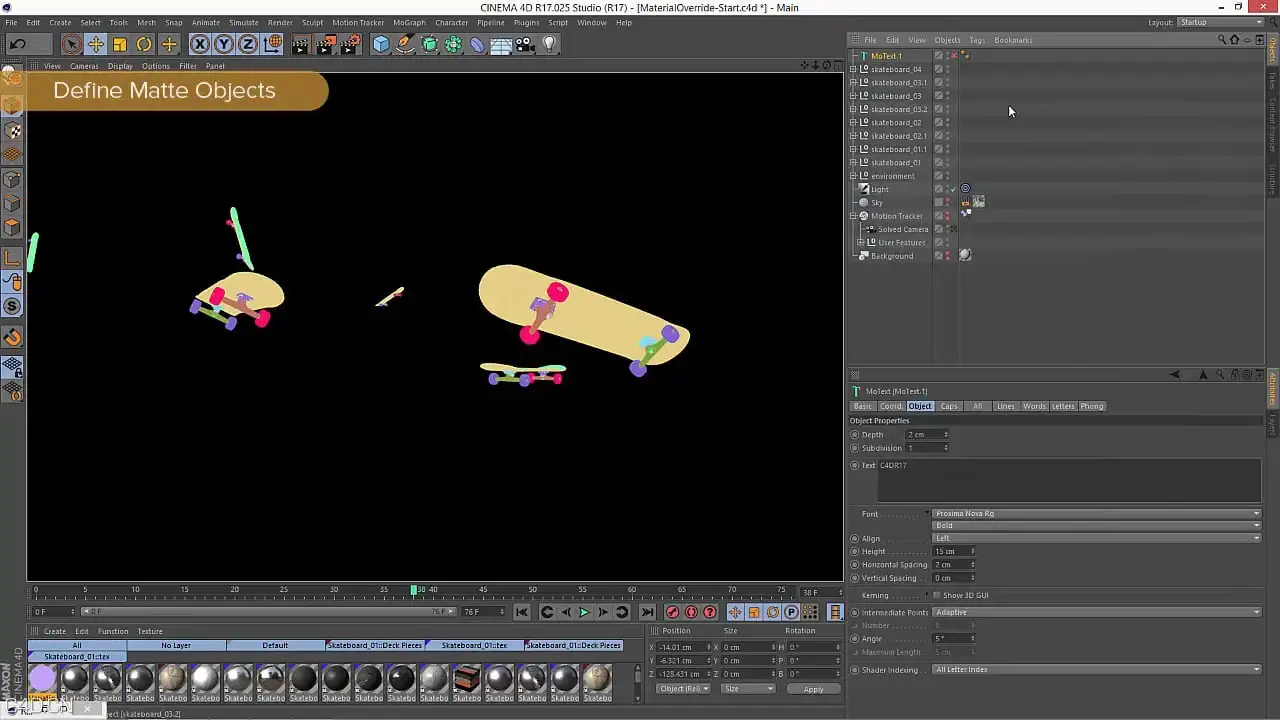Open the green generators (Subdivision Surface) icon
The image size is (1280, 720).
click(429, 44)
